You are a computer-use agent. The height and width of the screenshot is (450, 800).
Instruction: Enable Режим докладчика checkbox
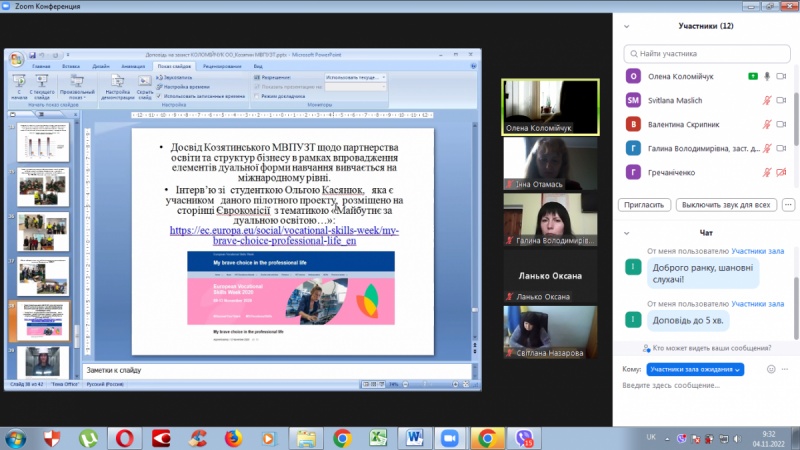(258, 96)
